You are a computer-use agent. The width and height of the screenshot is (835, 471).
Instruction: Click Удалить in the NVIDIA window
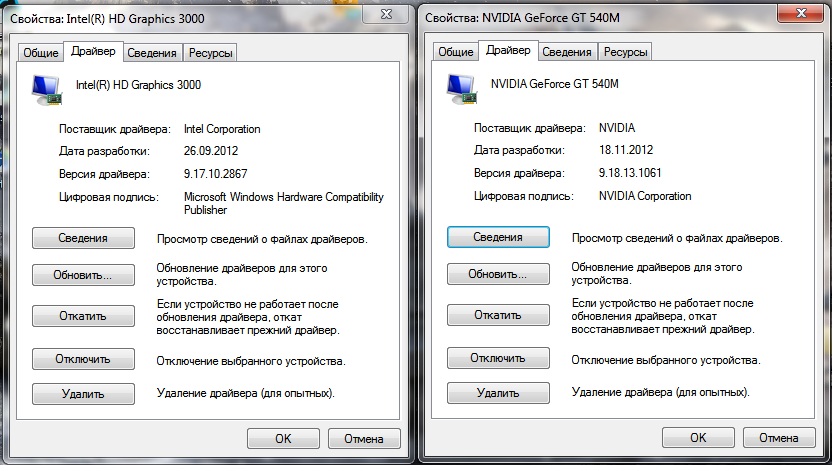click(498, 393)
